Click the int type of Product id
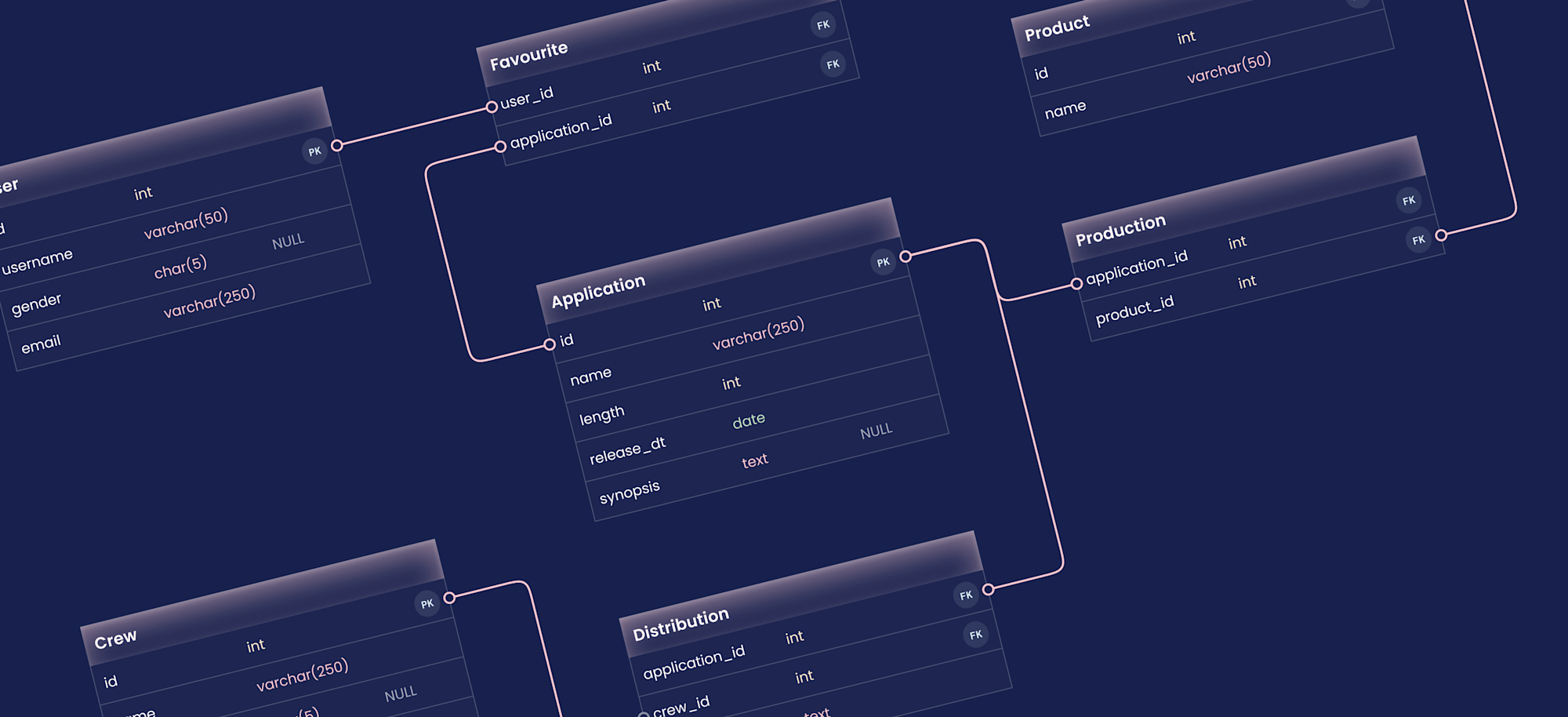 [x=1186, y=37]
